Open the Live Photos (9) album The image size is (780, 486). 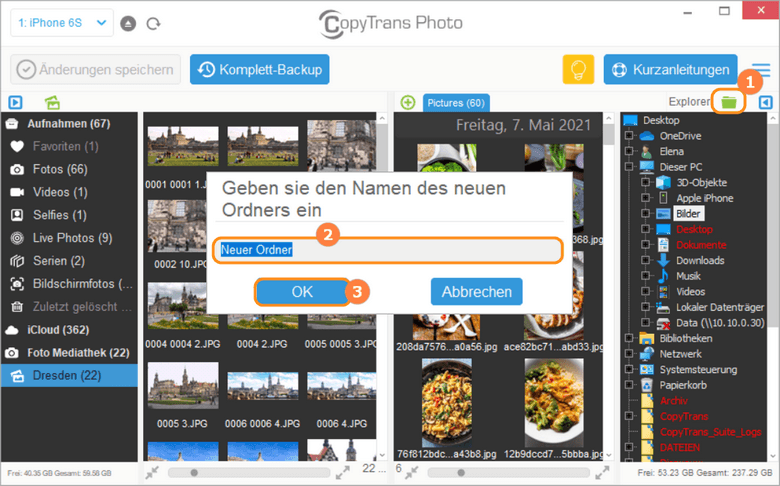click(x=69, y=238)
